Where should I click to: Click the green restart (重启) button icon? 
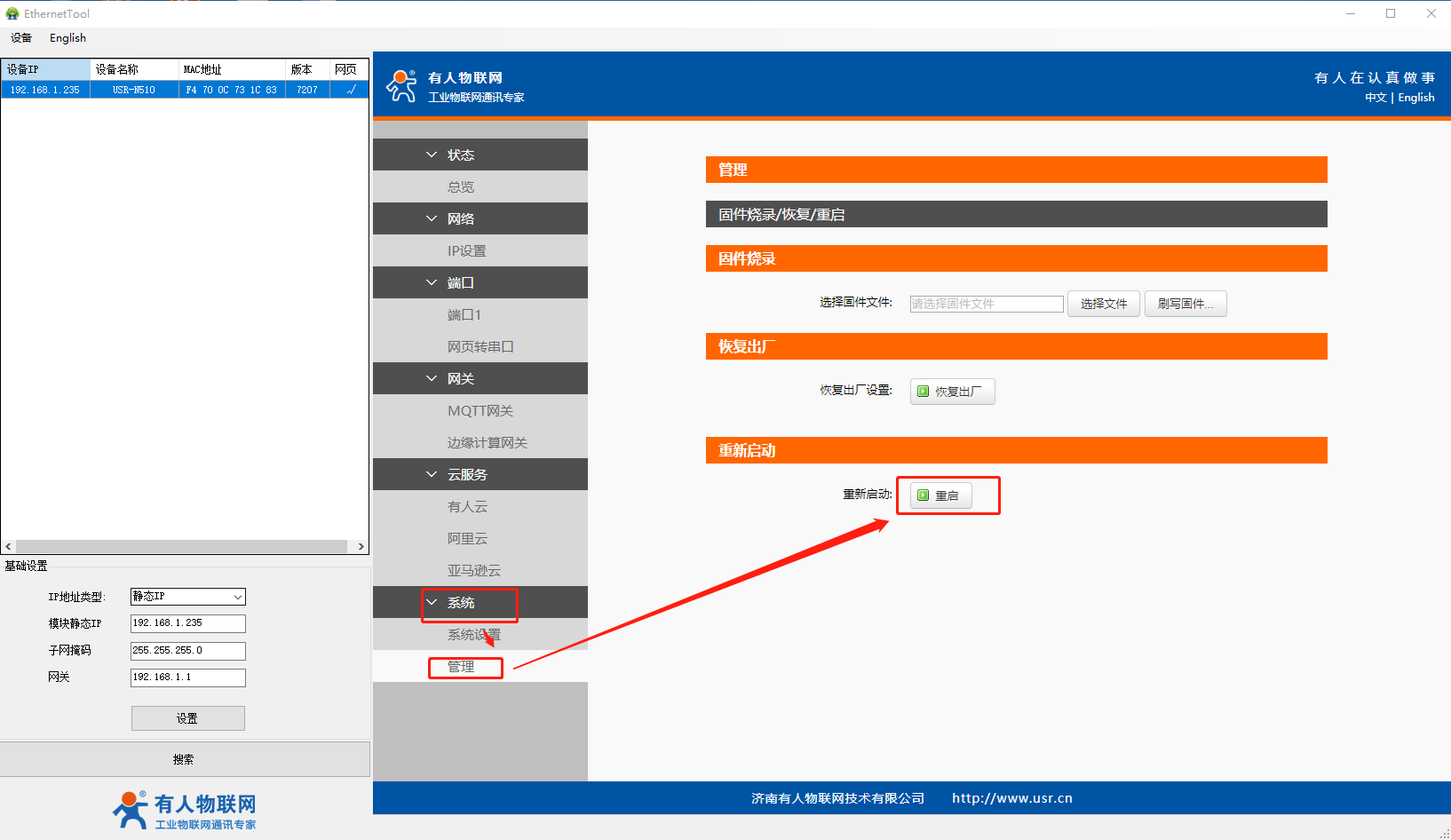click(924, 495)
